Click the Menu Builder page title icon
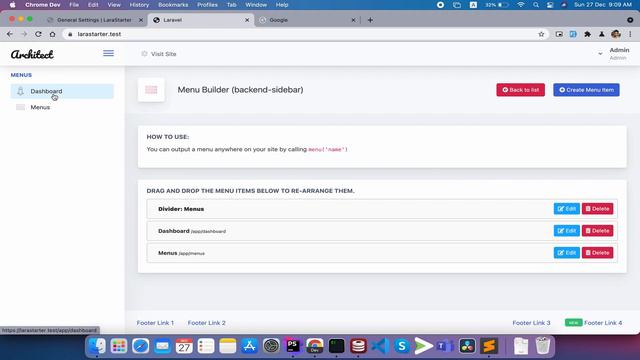The image size is (640, 360). coord(151,90)
